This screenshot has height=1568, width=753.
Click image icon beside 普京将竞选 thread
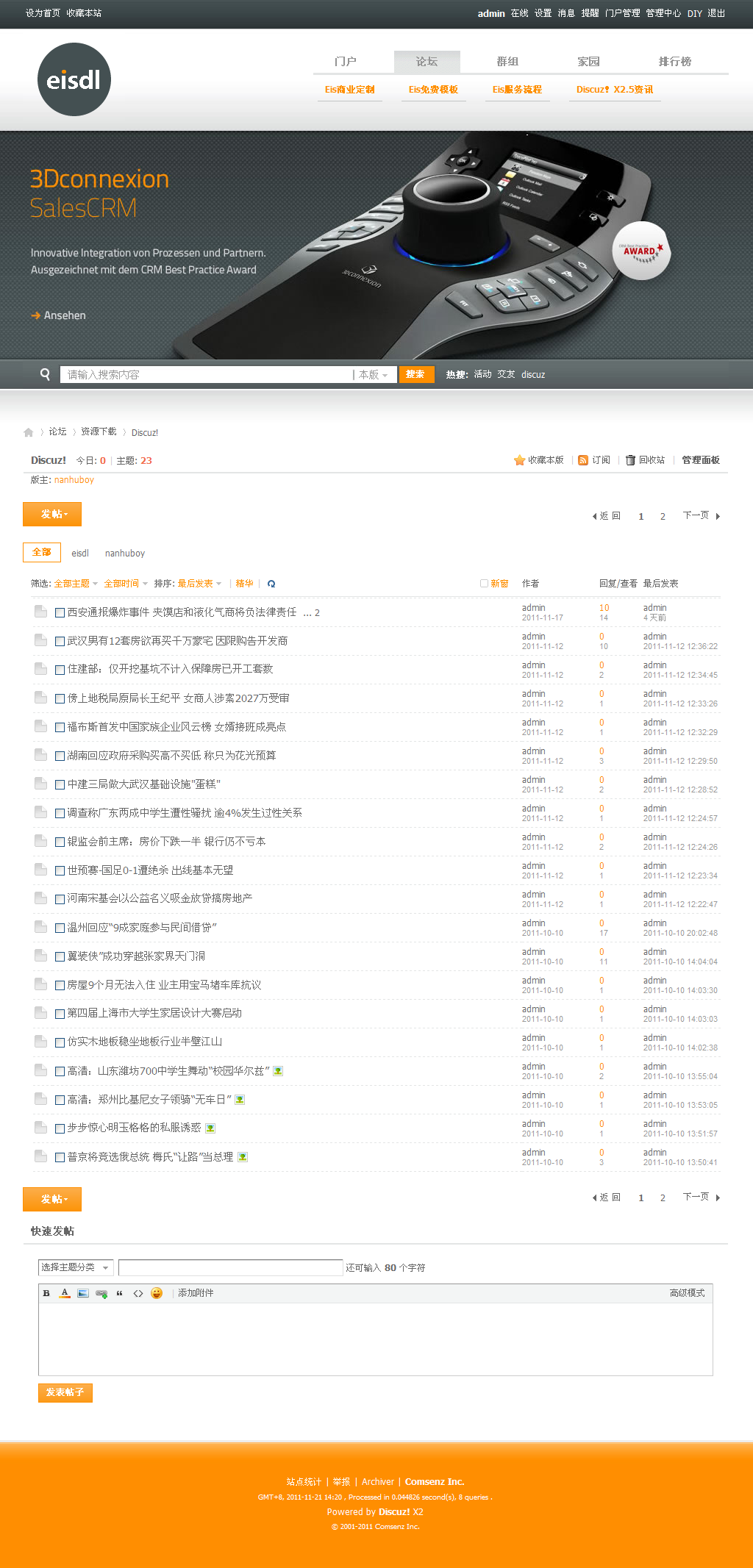(243, 1157)
